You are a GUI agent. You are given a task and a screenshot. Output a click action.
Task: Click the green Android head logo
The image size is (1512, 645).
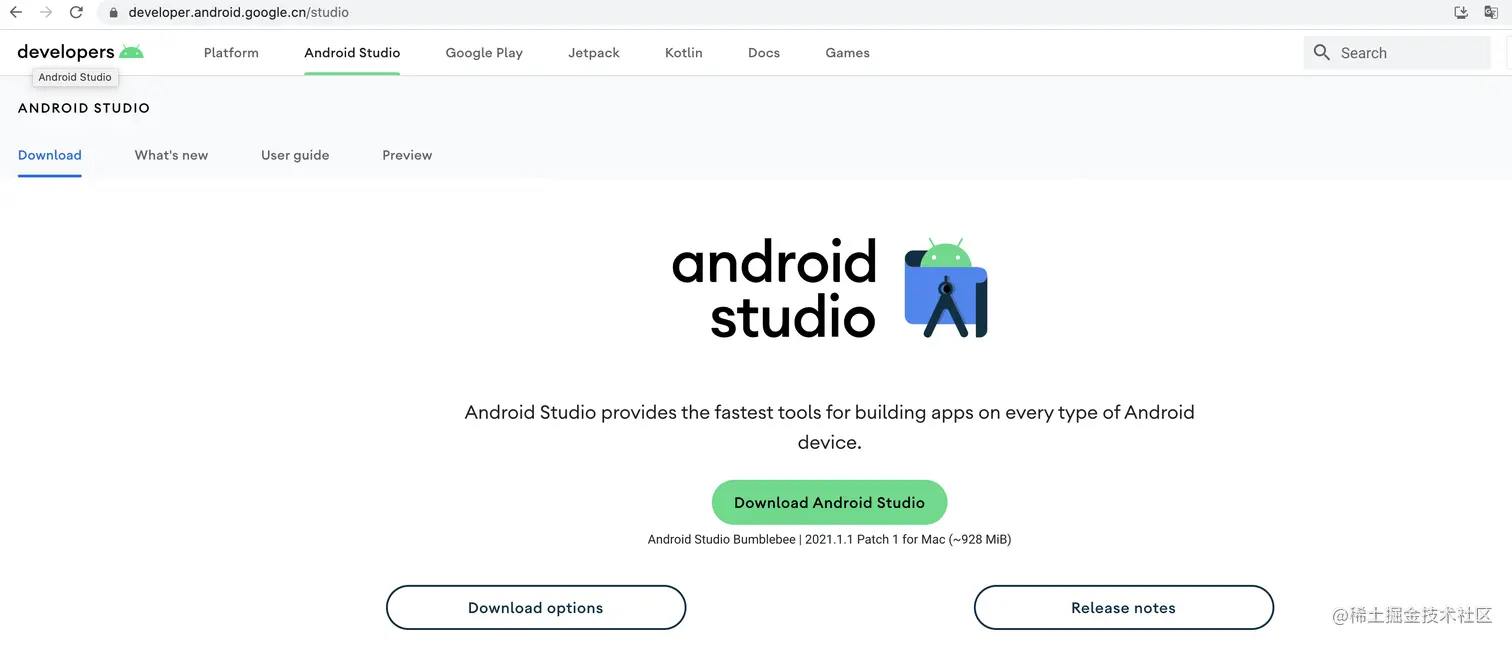[131, 52]
